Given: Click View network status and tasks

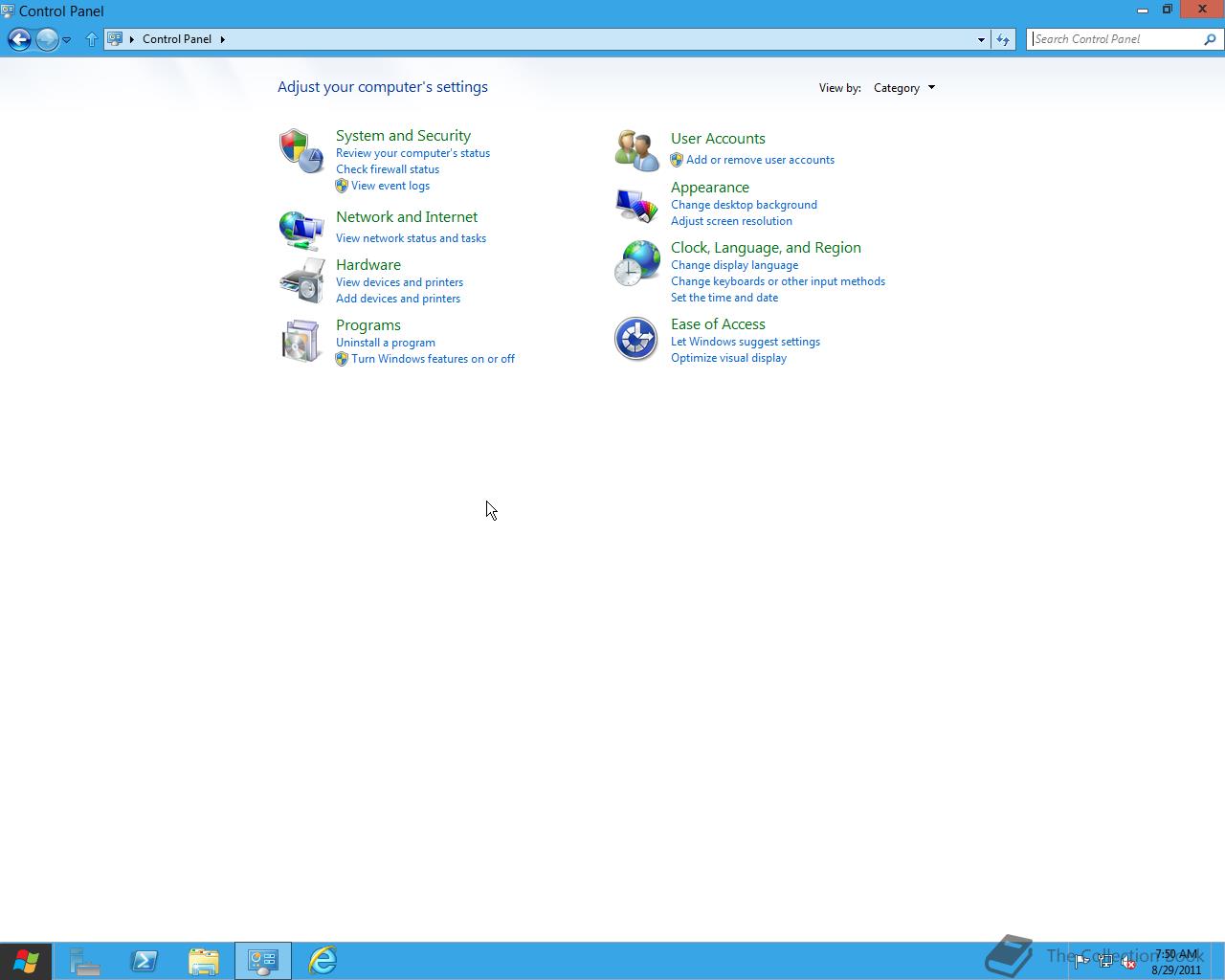Looking at the screenshot, I should click(x=411, y=238).
